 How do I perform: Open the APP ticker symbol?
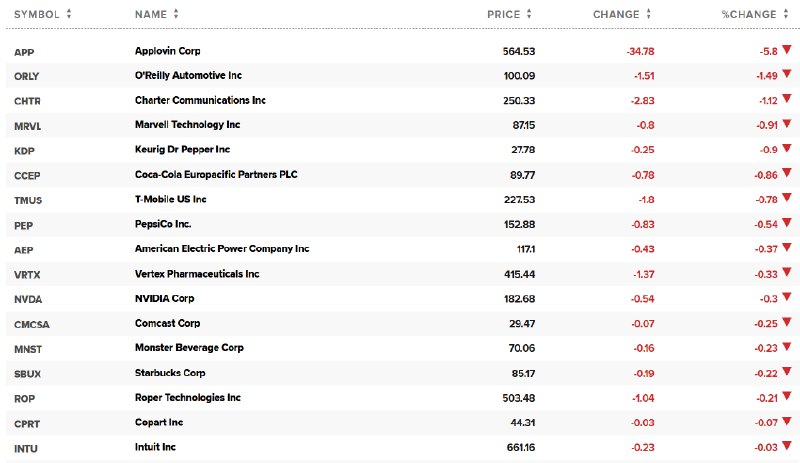[24, 52]
